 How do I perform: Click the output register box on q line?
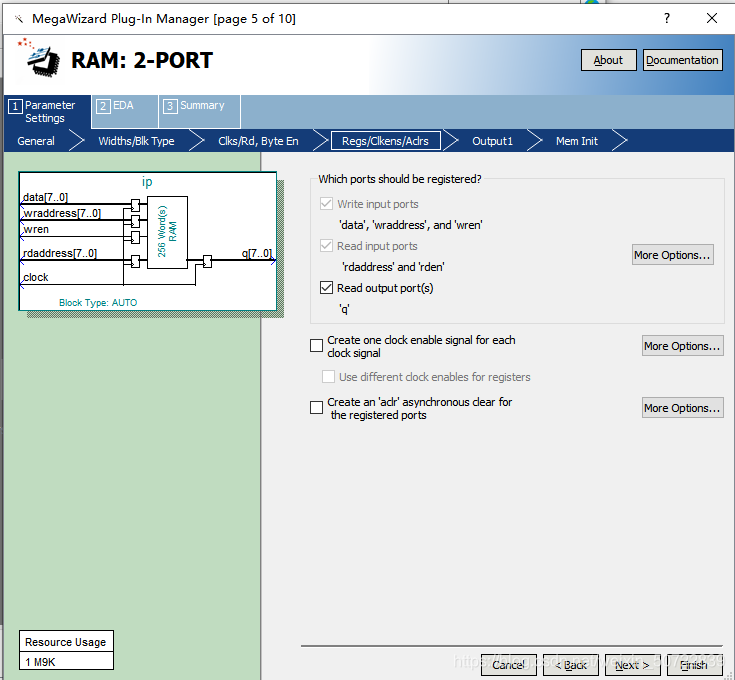pos(207,261)
